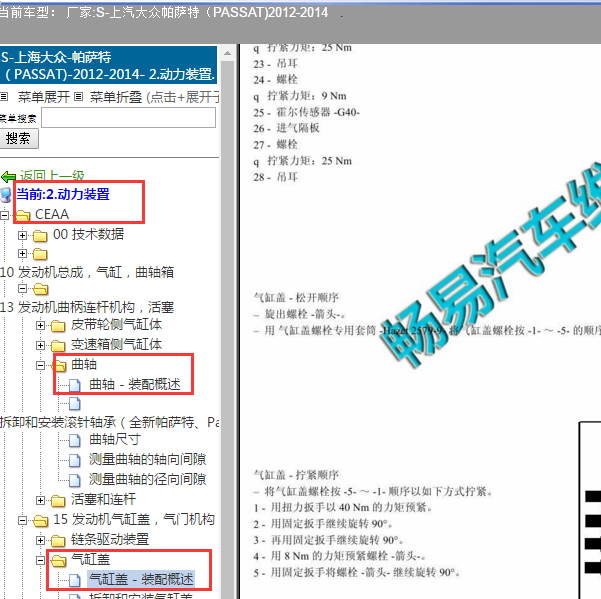Click heading 气缸盖 - 拧紧顺序
This screenshot has height=599, width=601.
pos(296,475)
